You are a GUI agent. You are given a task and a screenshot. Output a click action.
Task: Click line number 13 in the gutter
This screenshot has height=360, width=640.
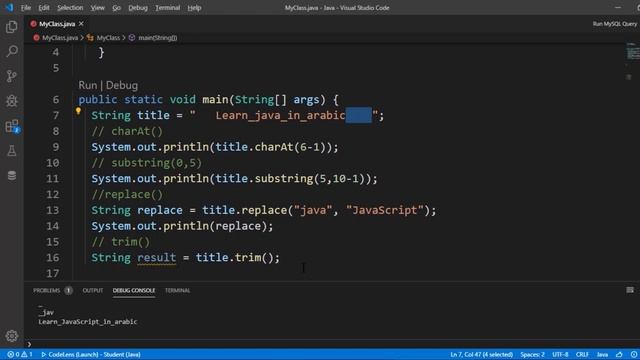point(52,210)
